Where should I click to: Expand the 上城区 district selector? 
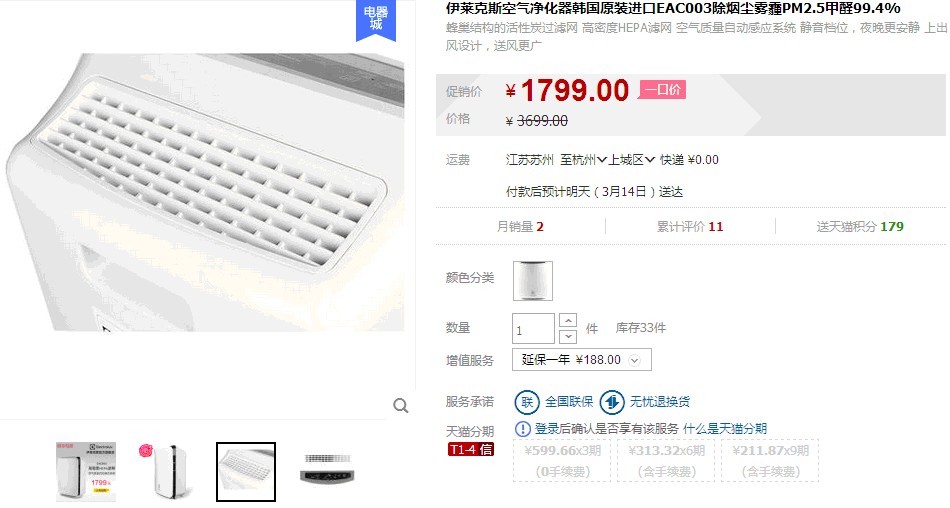point(632,160)
